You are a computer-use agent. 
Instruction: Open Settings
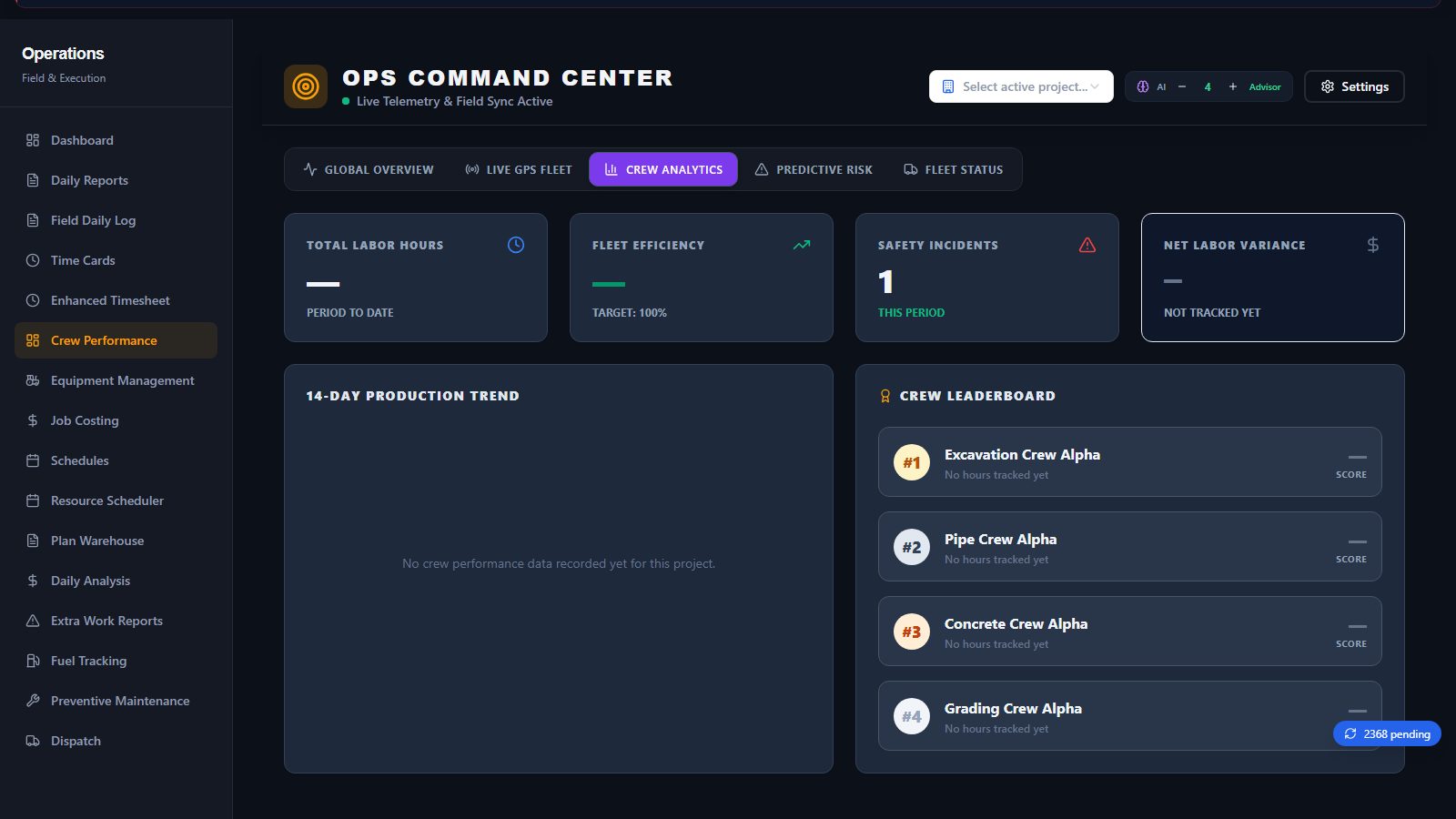[1354, 86]
